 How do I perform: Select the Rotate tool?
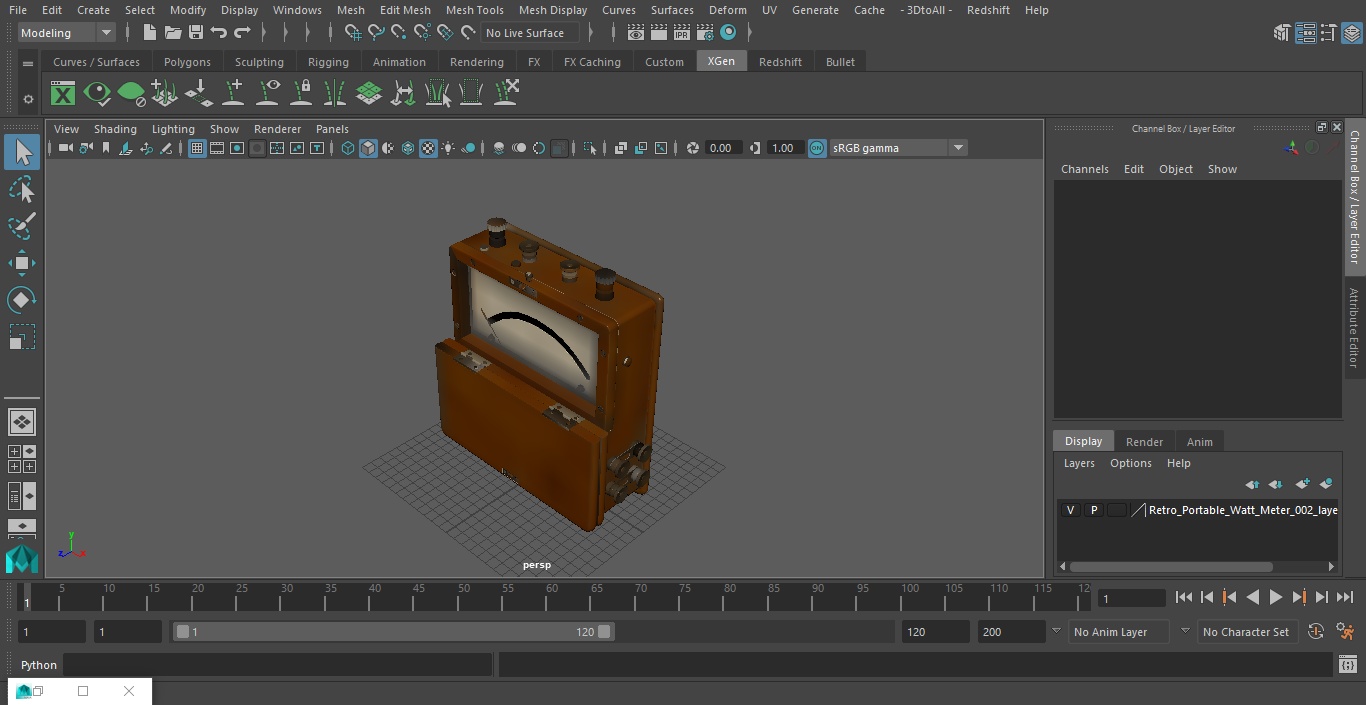[21, 300]
